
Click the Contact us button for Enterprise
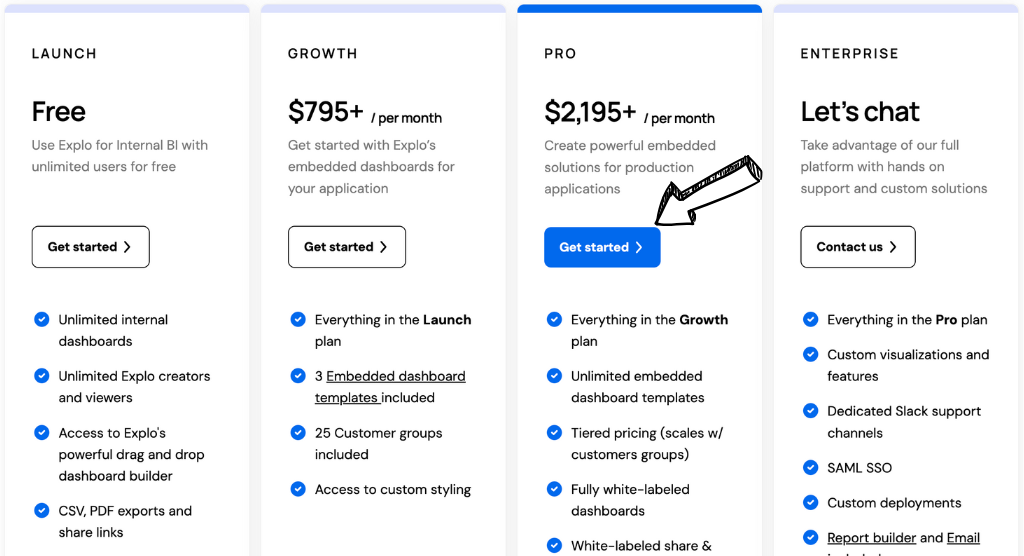pyautogui.click(x=857, y=247)
